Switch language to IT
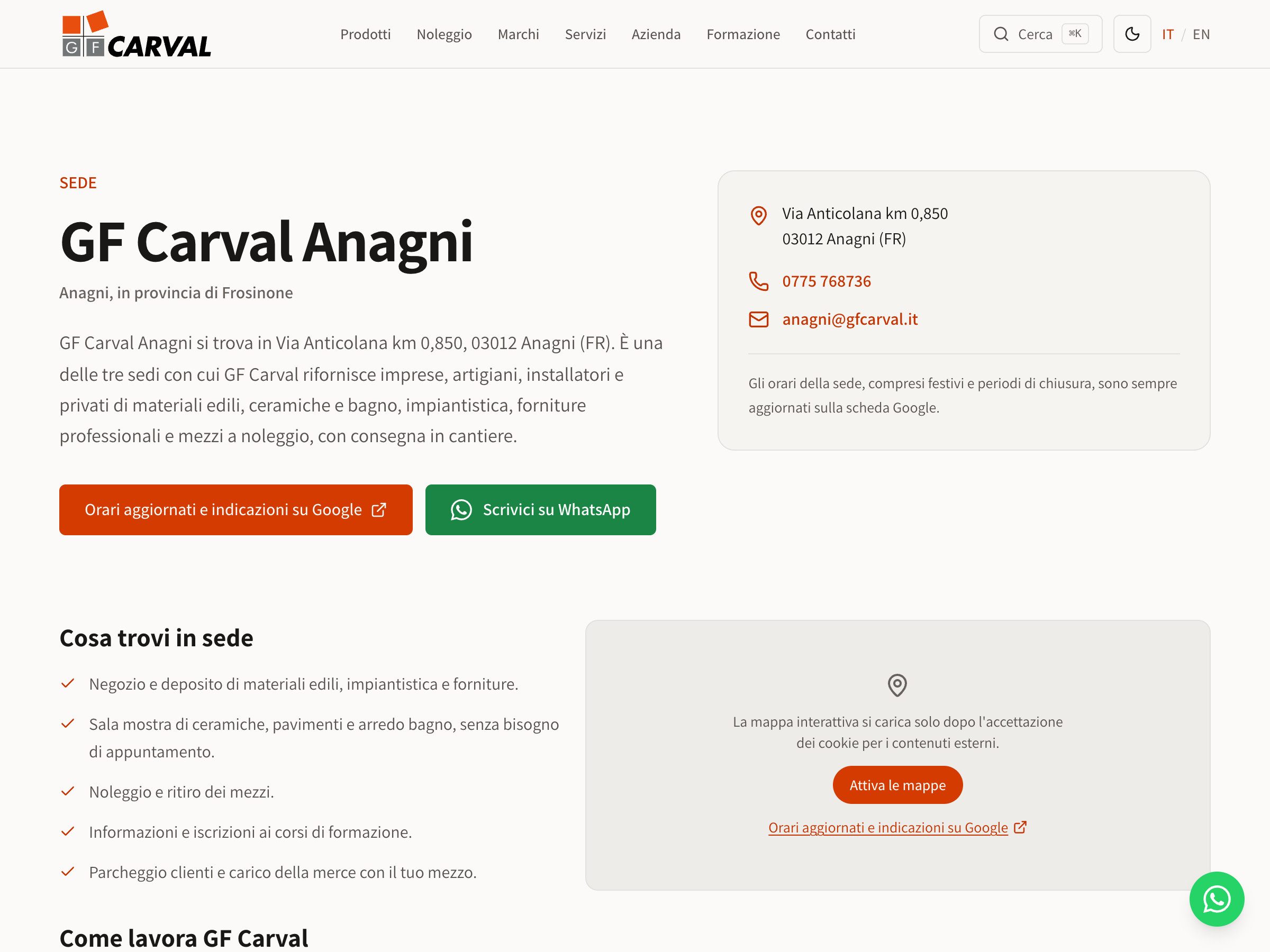The width and height of the screenshot is (1270, 952). pyautogui.click(x=1167, y=34)
